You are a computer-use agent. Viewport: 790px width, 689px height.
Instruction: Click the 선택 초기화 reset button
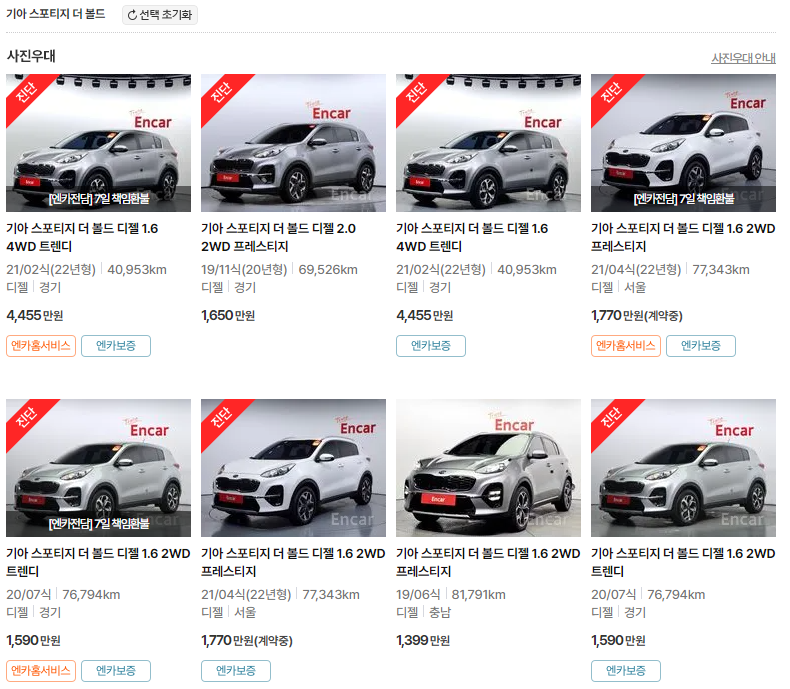(160, 15)
